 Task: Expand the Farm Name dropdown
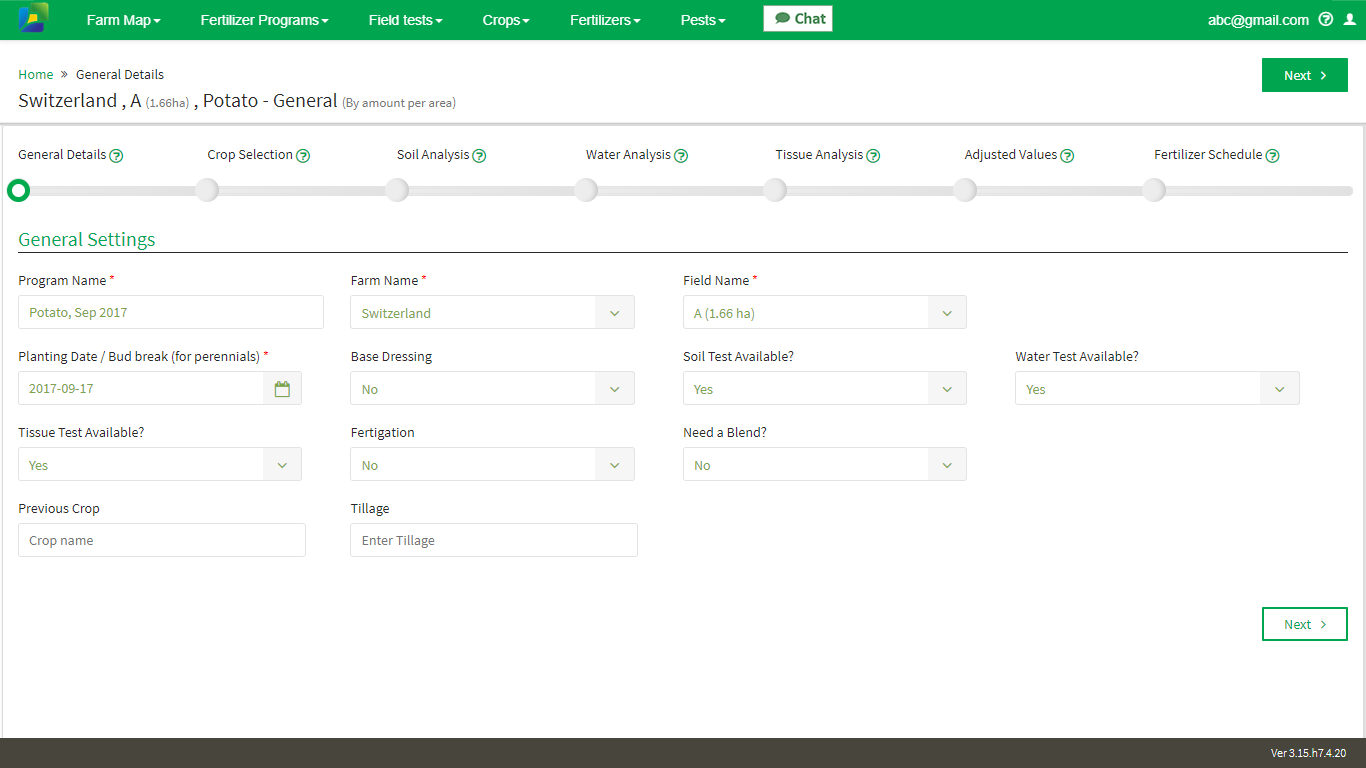492,313
